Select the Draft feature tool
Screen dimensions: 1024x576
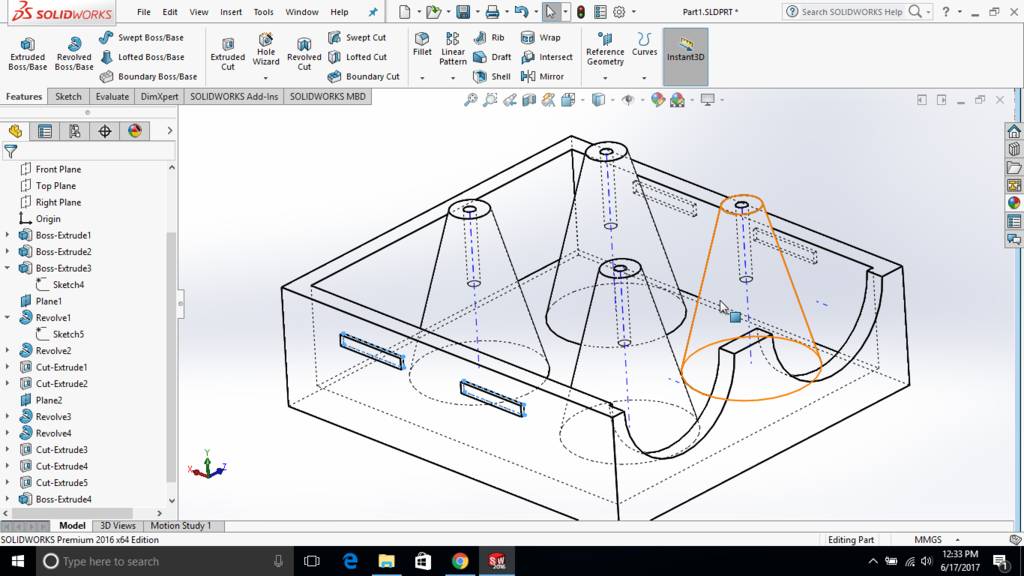pyautogui.click(x=492, y=57)
